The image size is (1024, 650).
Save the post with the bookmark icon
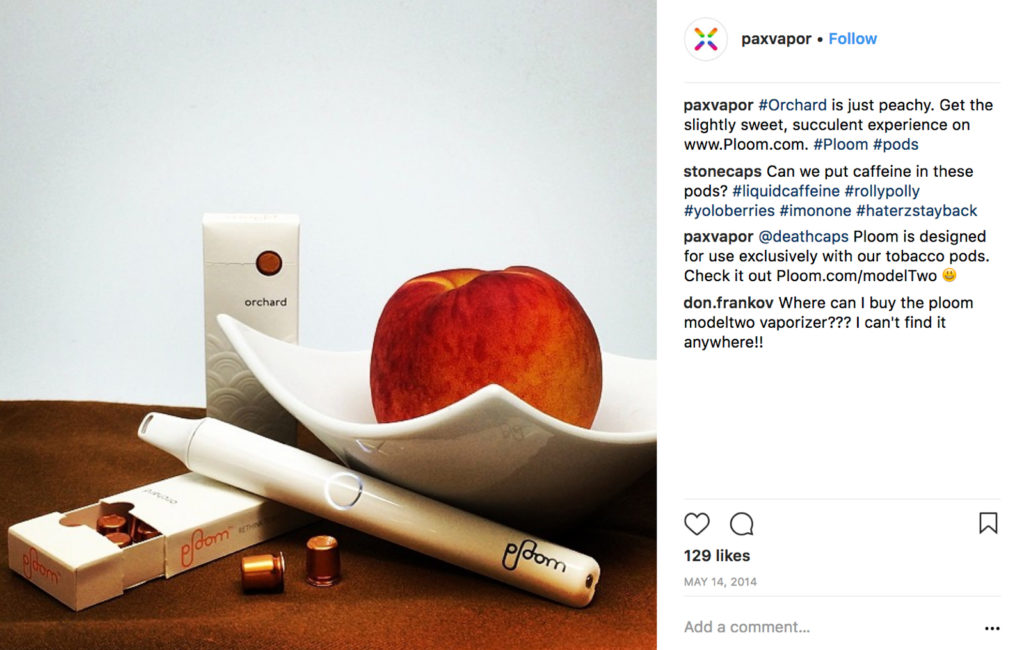click(987, 523)
